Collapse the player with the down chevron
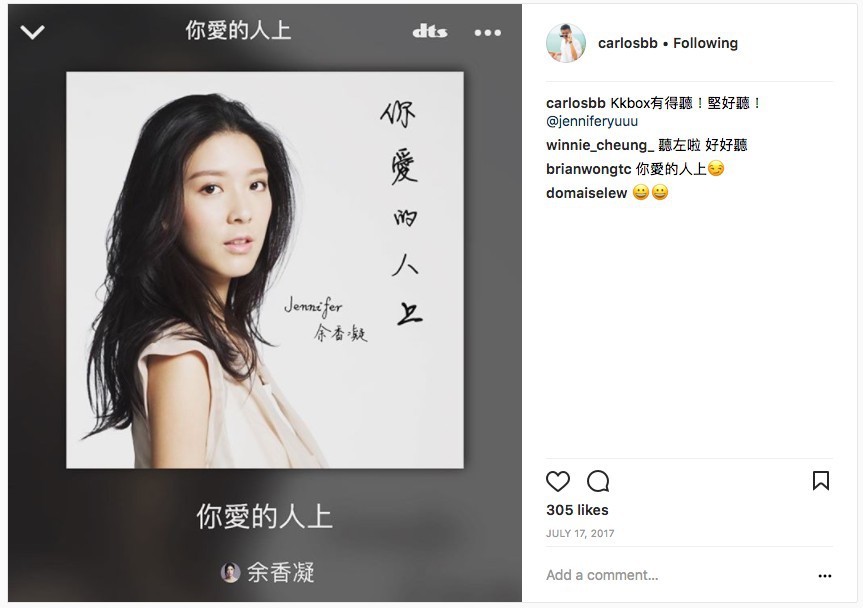 (32, 32)
